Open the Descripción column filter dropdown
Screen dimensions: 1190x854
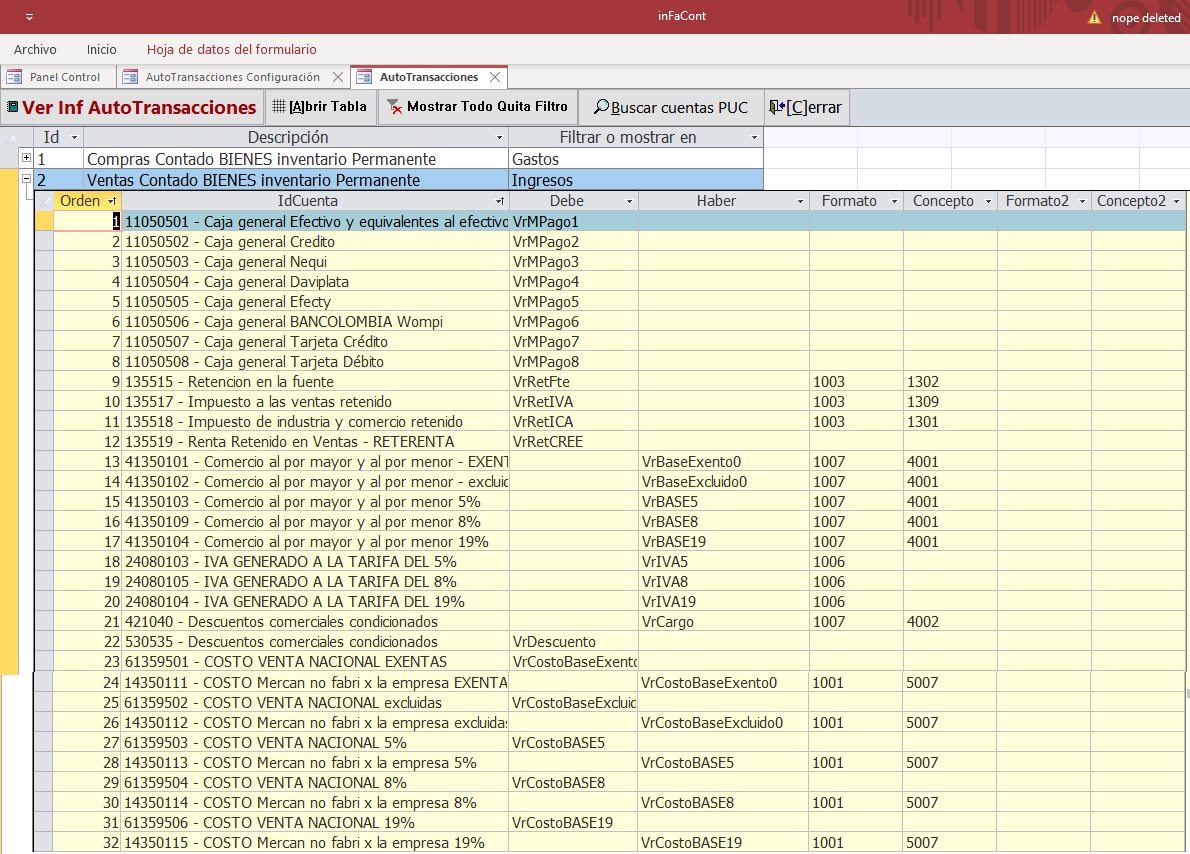500,138
